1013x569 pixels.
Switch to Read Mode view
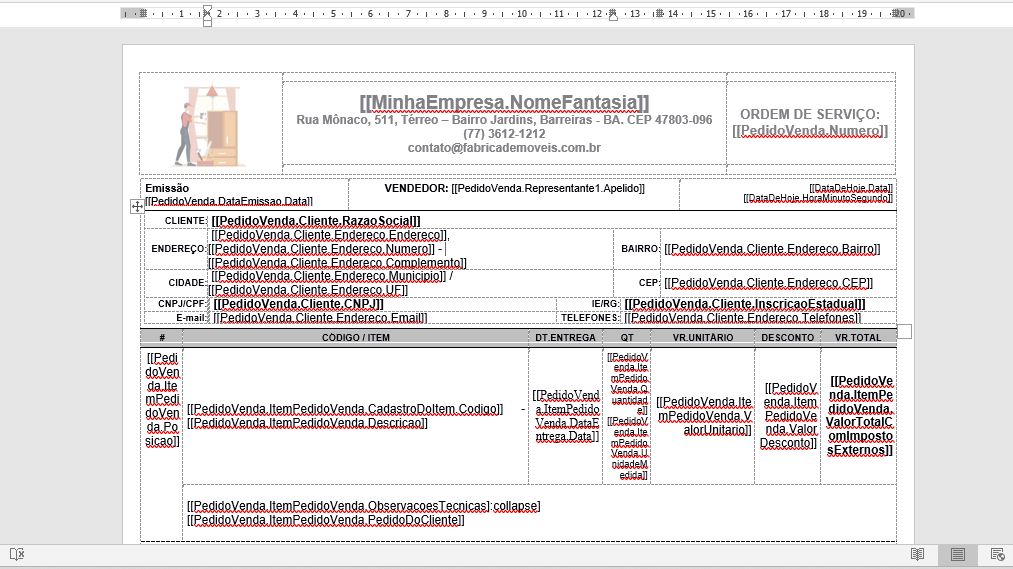pos(917,554)
